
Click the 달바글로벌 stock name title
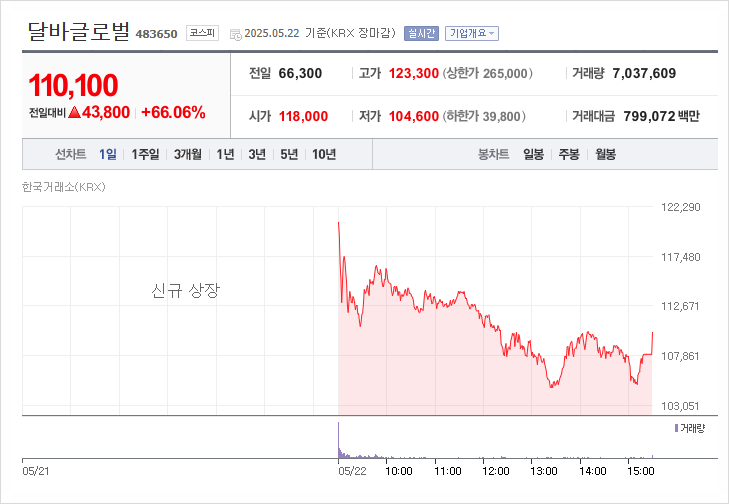point(79,31)
